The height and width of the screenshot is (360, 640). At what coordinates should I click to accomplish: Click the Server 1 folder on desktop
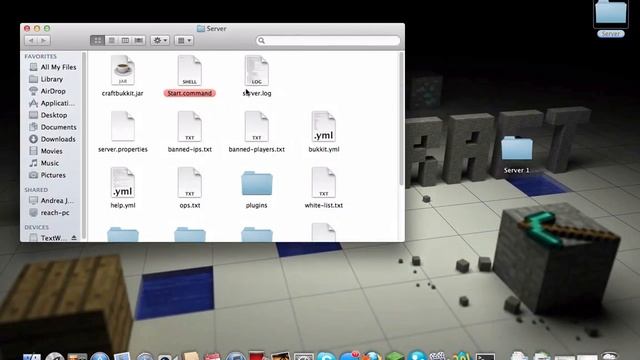(x=517, y=149)
